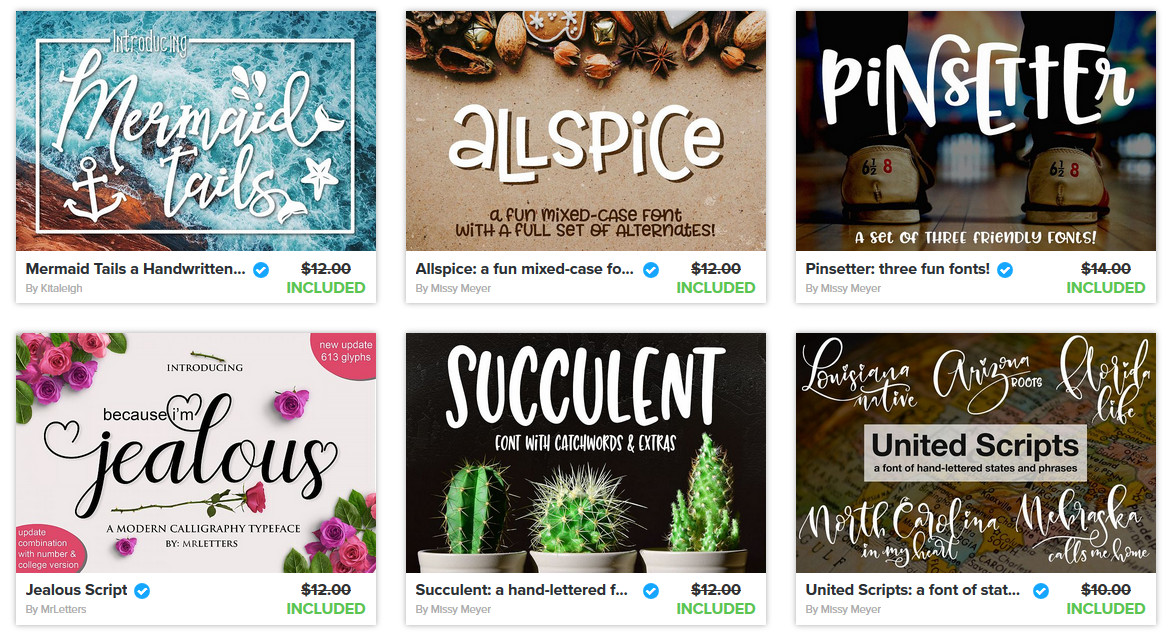
Task: Open the Jealous script preview image
Action: 195,453
